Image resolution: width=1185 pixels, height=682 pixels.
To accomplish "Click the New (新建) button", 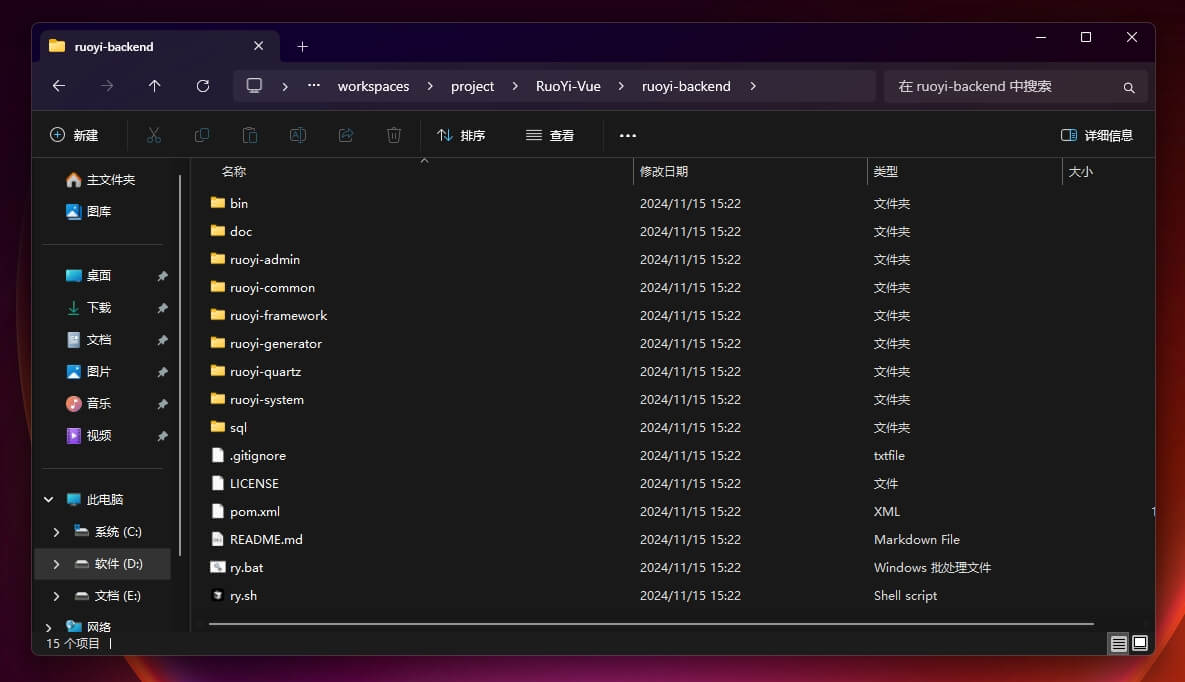I will 74,135.
